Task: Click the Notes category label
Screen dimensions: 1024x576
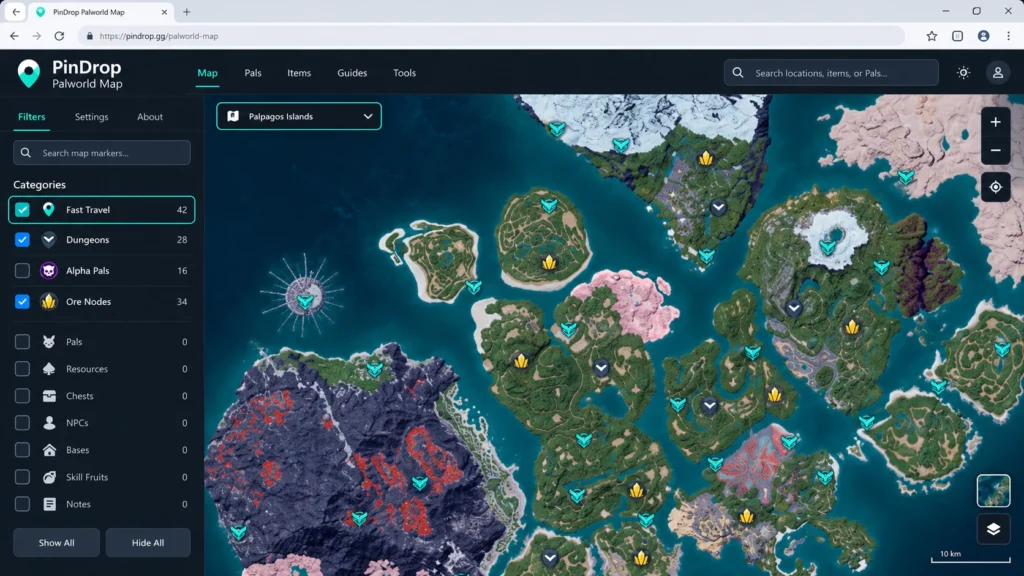Action: pos(78,504)
